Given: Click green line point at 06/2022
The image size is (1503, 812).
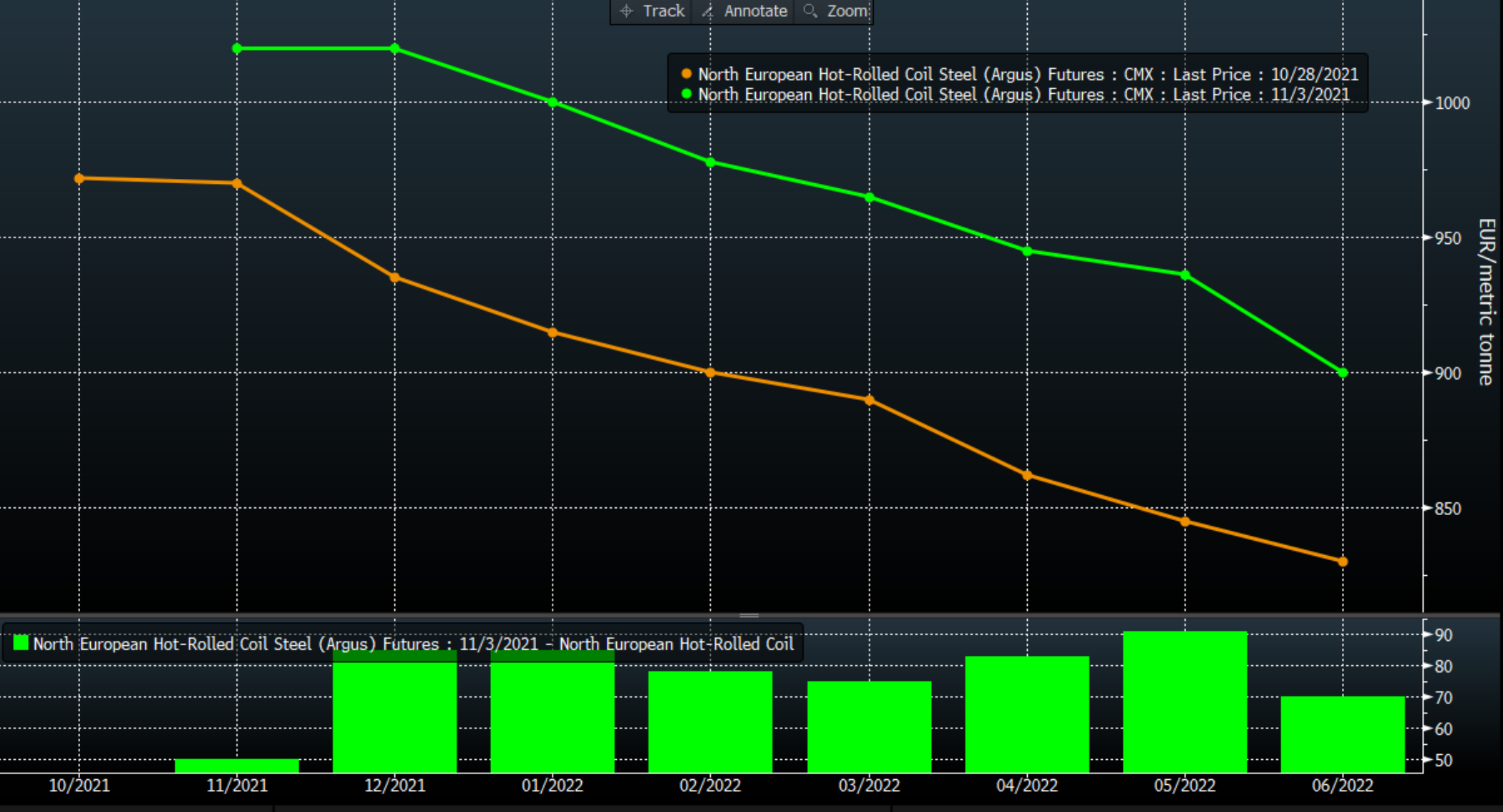Looking at the screenshot, I should click(1343, 373).
